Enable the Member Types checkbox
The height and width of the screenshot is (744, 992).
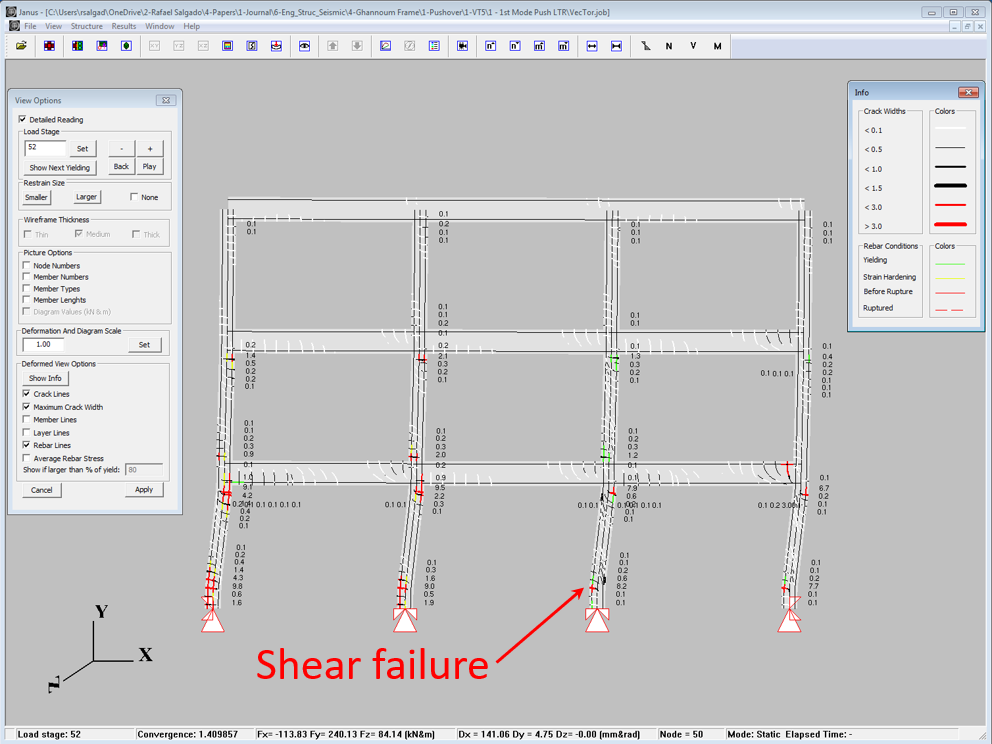[x=27, y=288]
